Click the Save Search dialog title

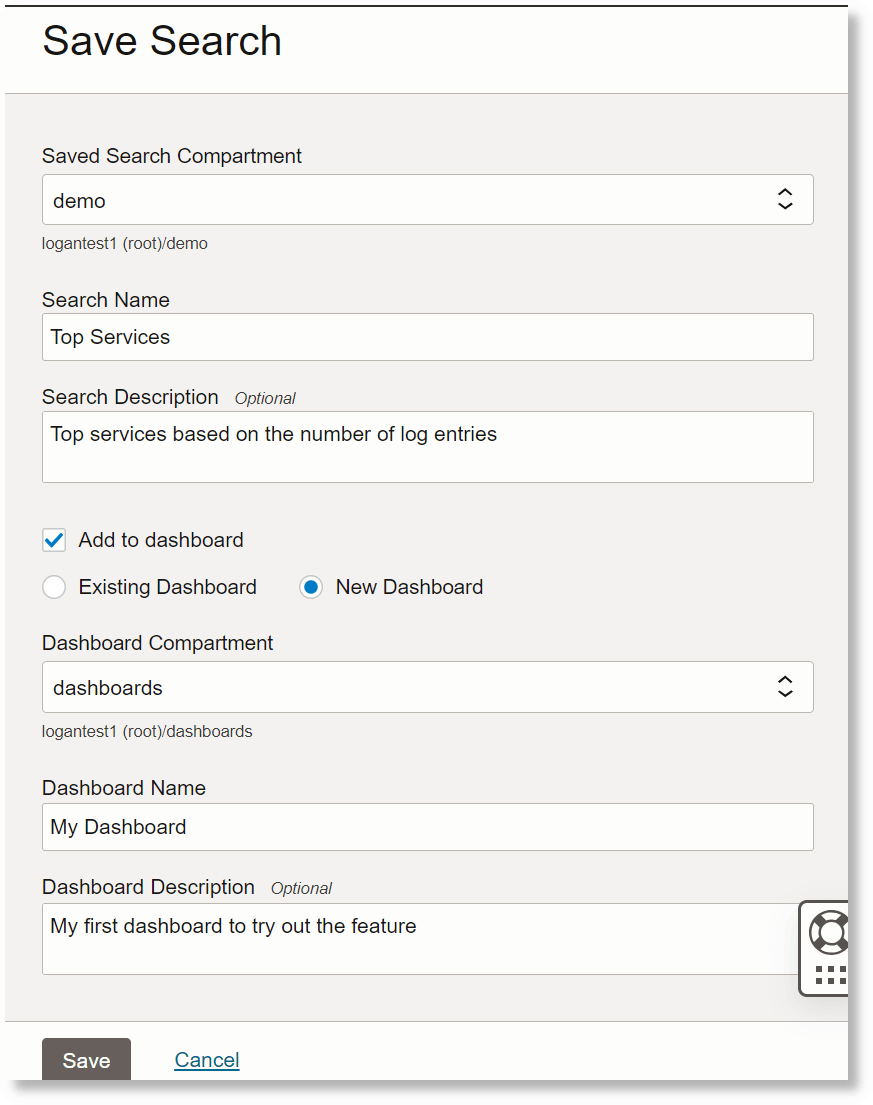[162, 41]
